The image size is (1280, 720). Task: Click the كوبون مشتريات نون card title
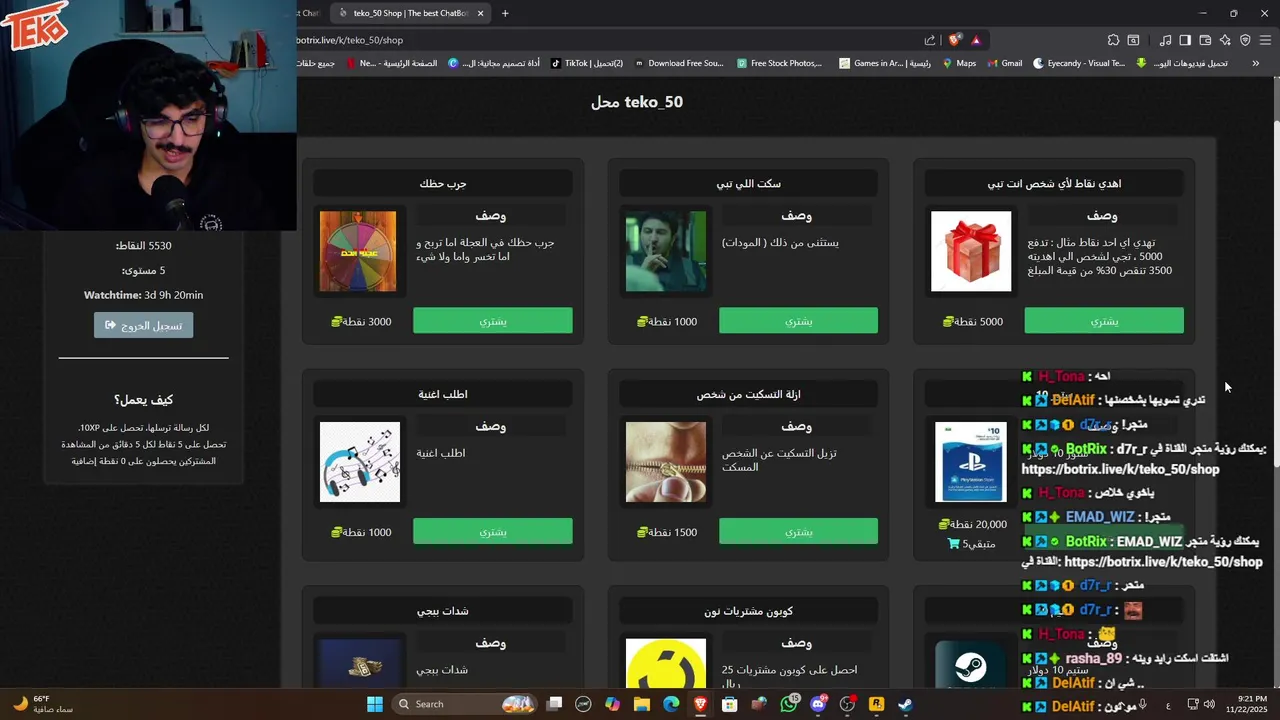pos(748,611)
